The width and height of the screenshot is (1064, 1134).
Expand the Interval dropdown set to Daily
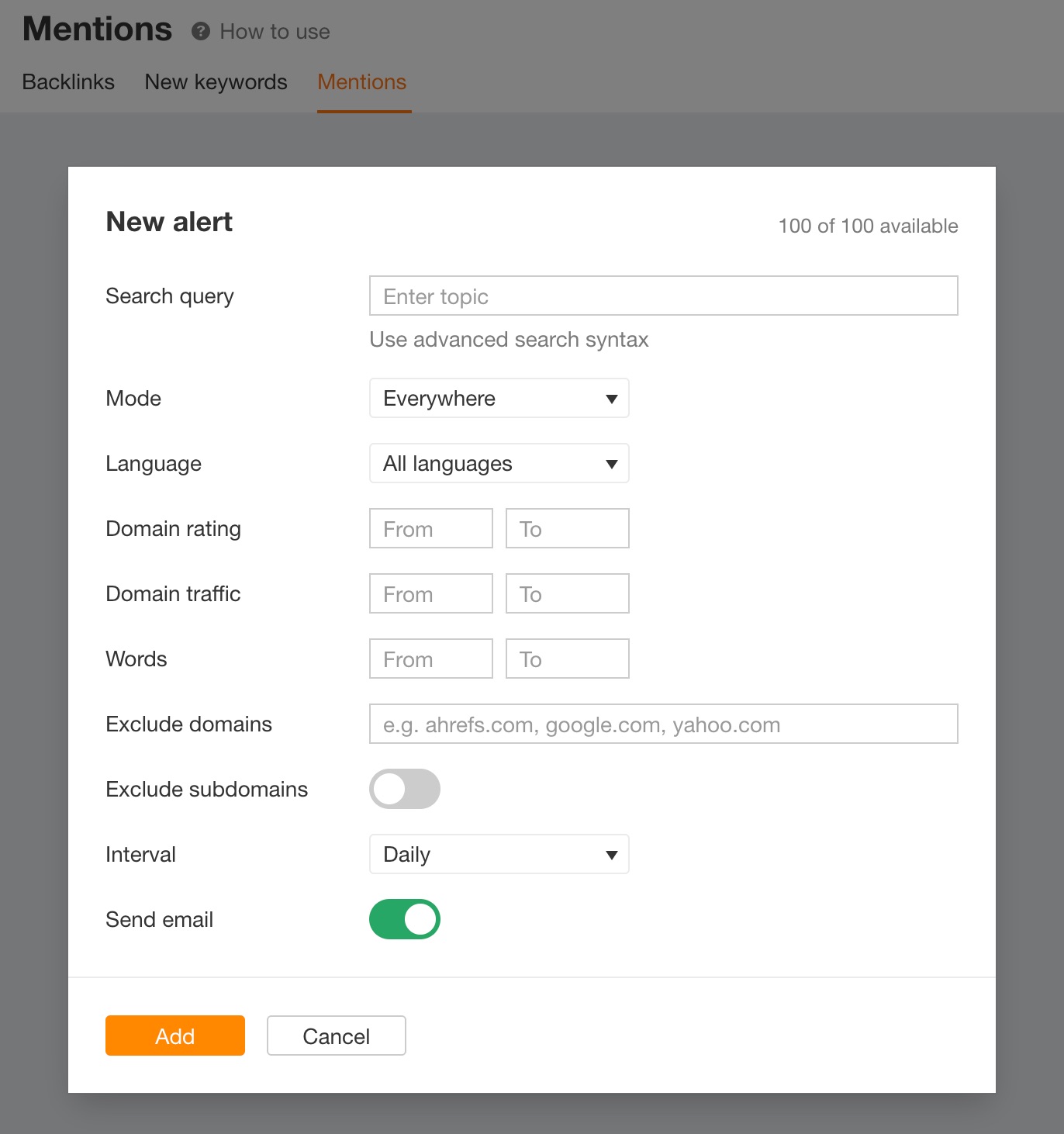pos(499,854)
